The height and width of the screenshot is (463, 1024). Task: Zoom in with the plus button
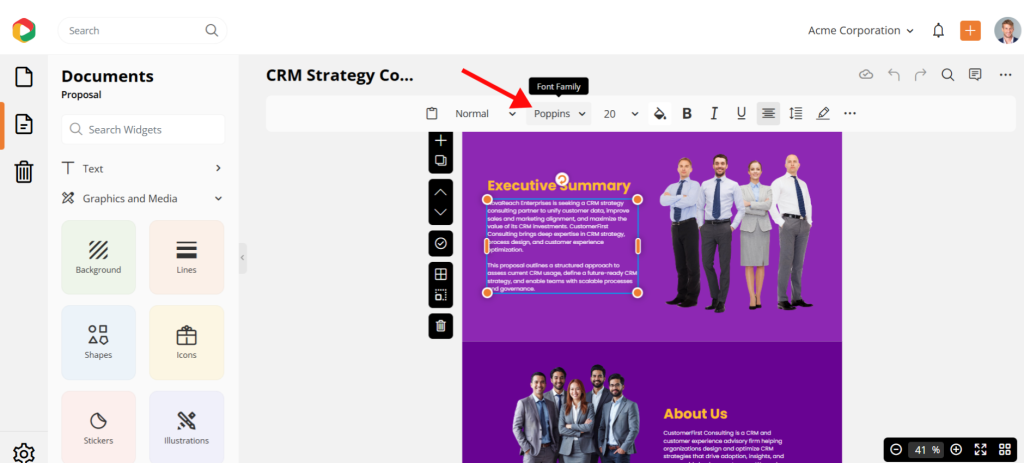coord(956,449)
